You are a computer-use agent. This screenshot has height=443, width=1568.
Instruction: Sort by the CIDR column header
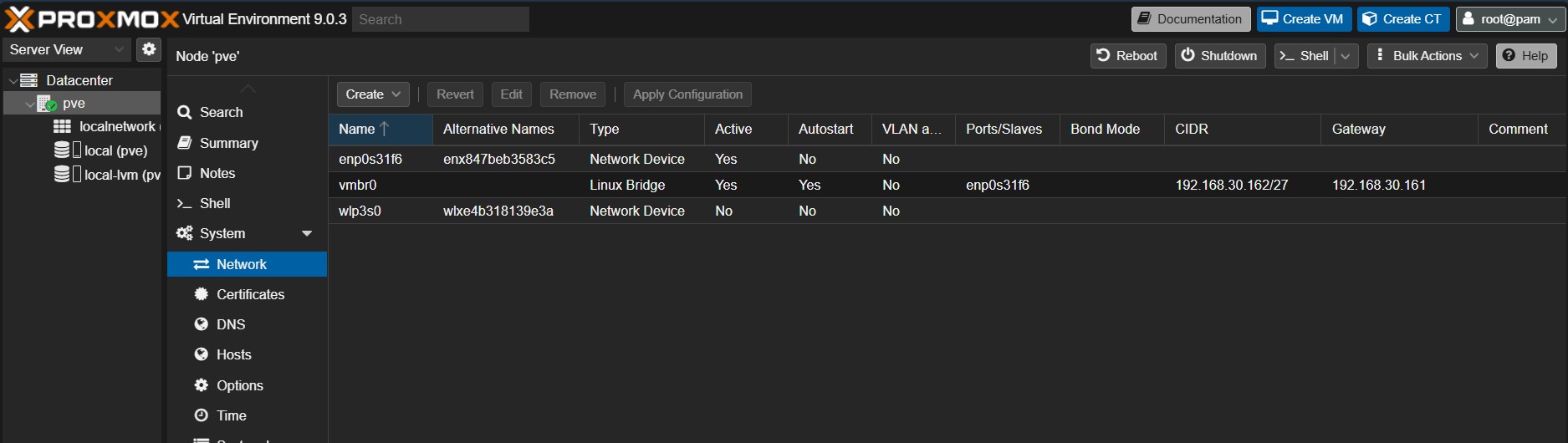point(1243,130)
